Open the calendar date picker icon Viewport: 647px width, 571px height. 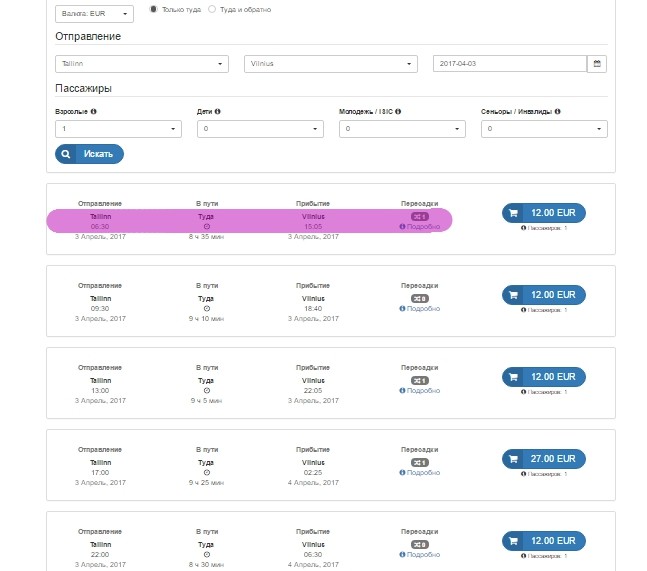pos(597,64)
